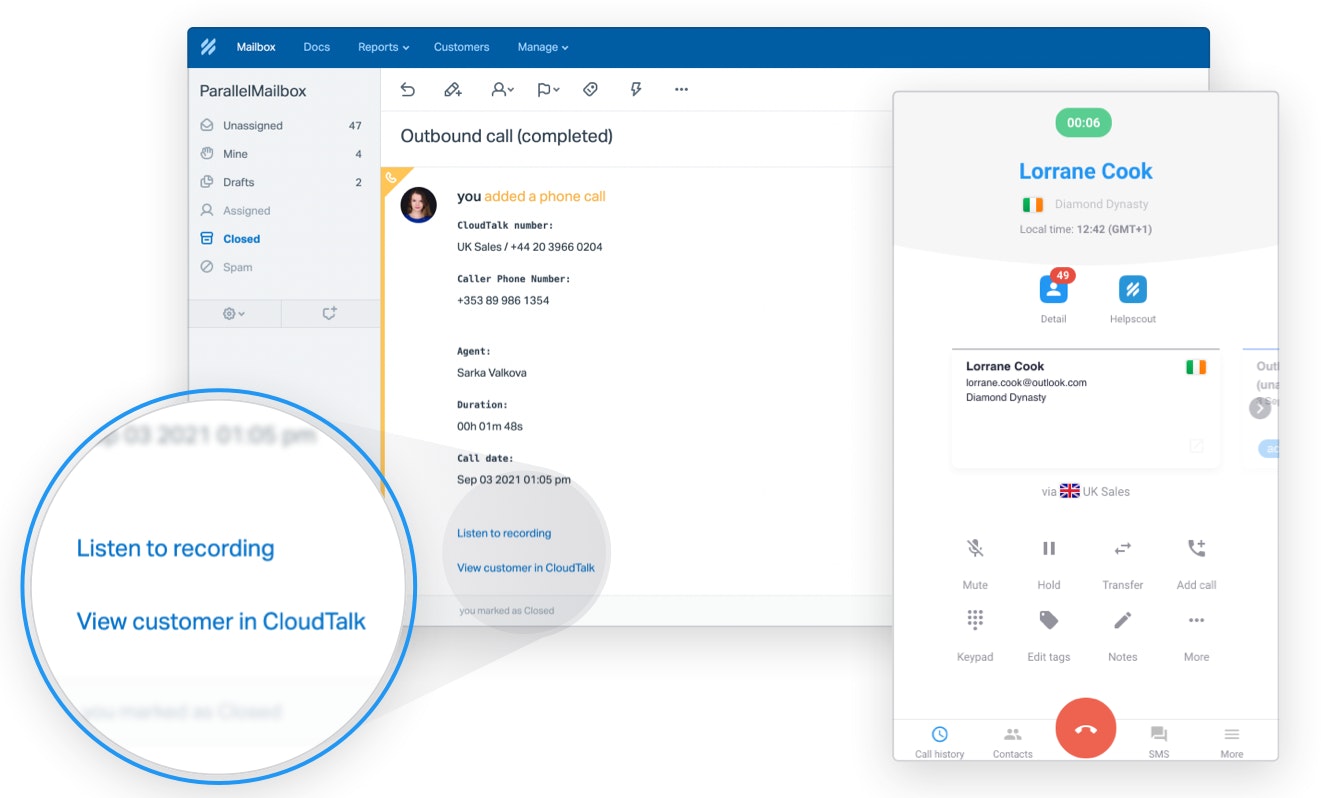The image size is (1321, 798).
Task: Click the Local time 12:42 text
Action: click(x=1086, y=229)
